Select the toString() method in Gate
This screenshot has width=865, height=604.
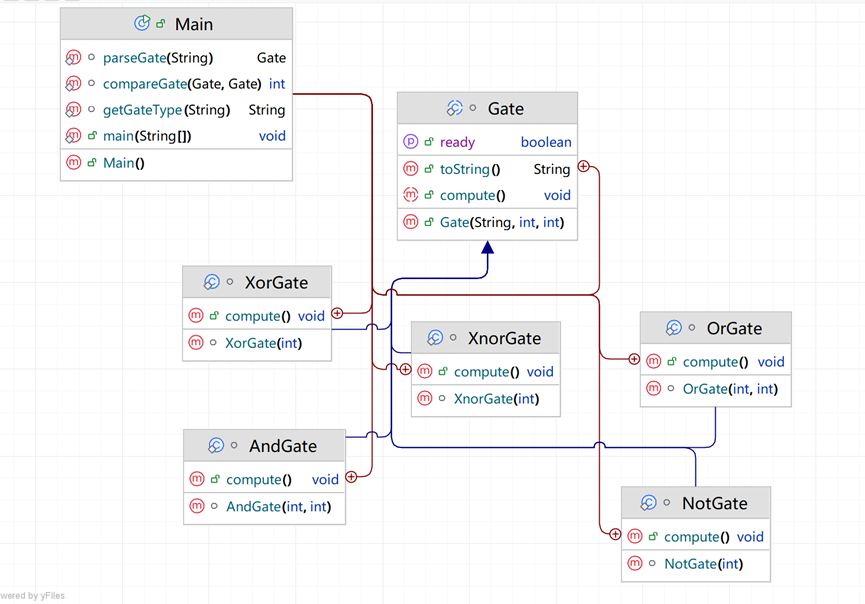[470, 169]
